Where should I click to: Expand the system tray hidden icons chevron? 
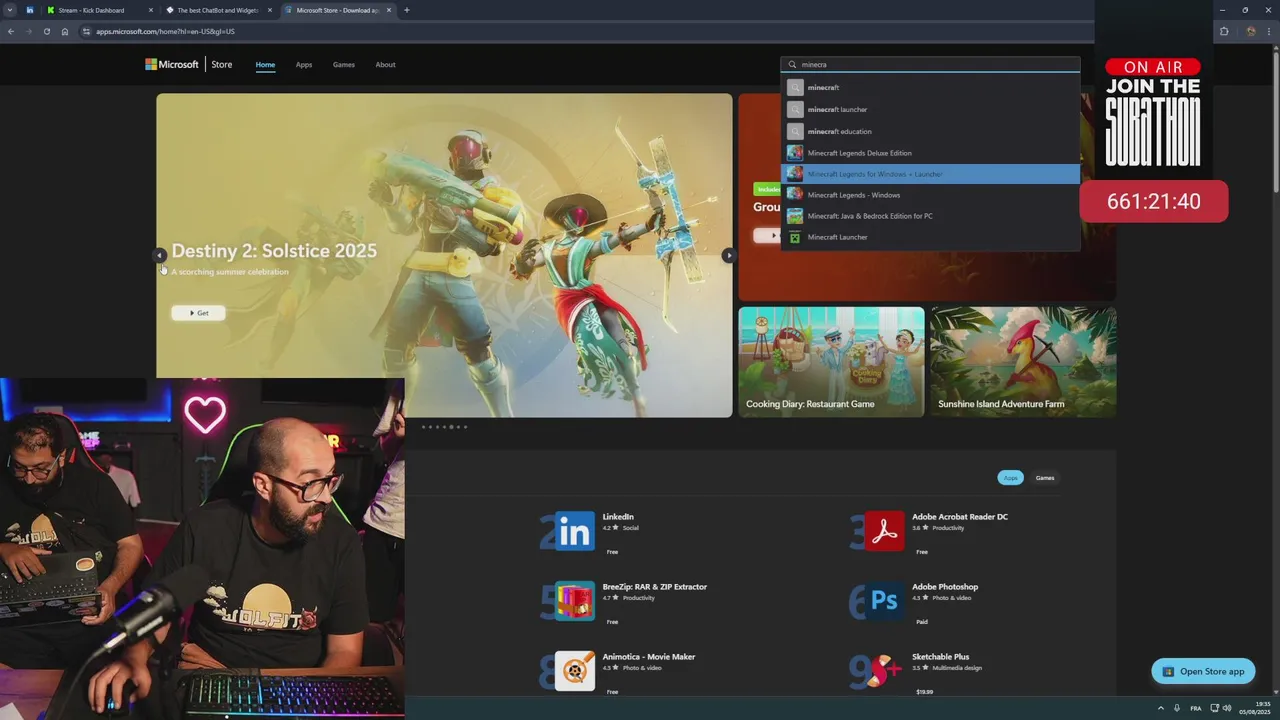click(x=1160, y=708)
